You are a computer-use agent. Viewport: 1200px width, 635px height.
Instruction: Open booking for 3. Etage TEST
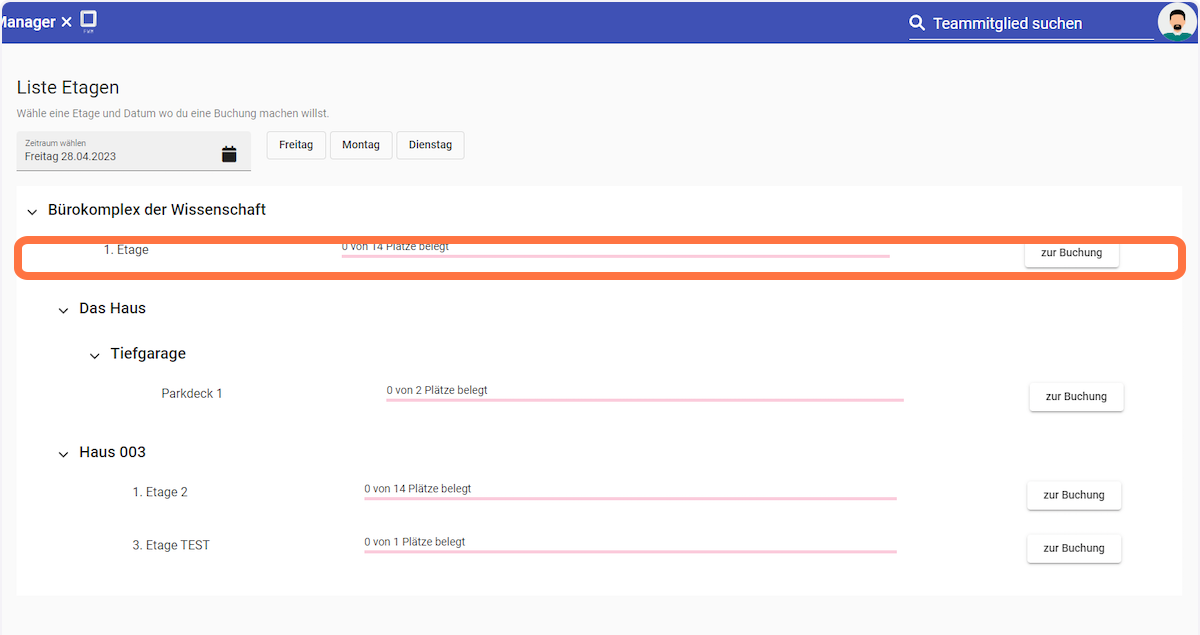[x=1073, y=548]
